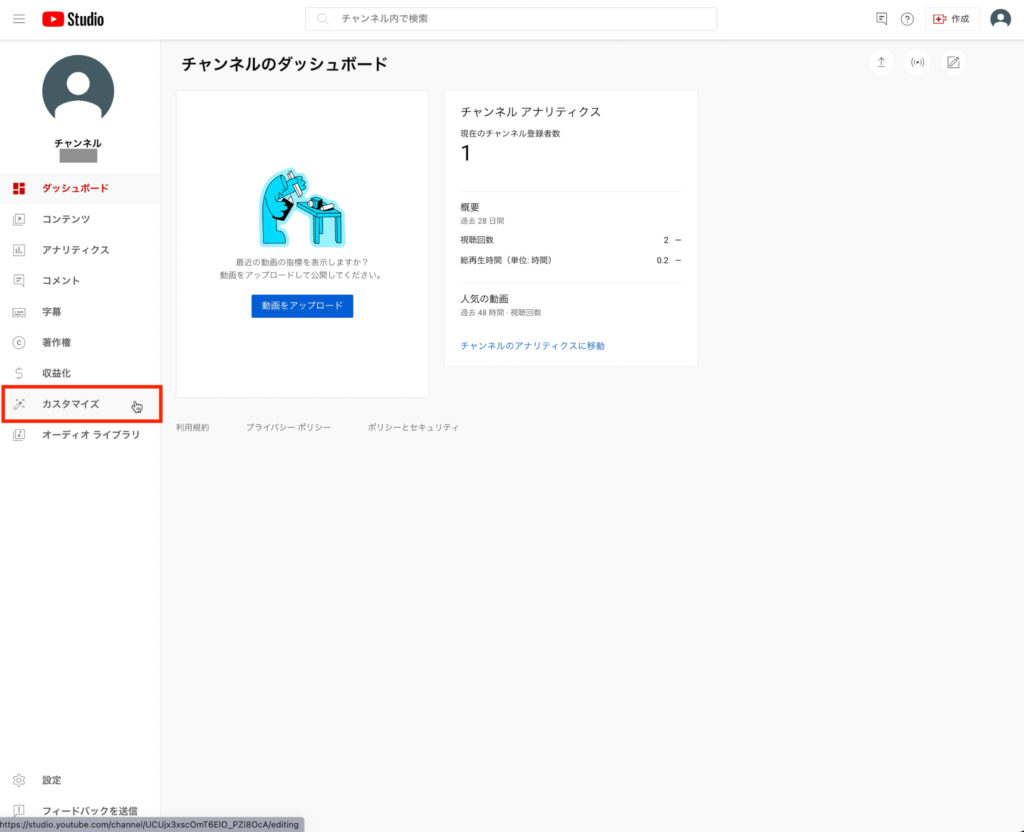Click the YouTube Studio logo
The image size is (1024, 832).
[73, 19]
